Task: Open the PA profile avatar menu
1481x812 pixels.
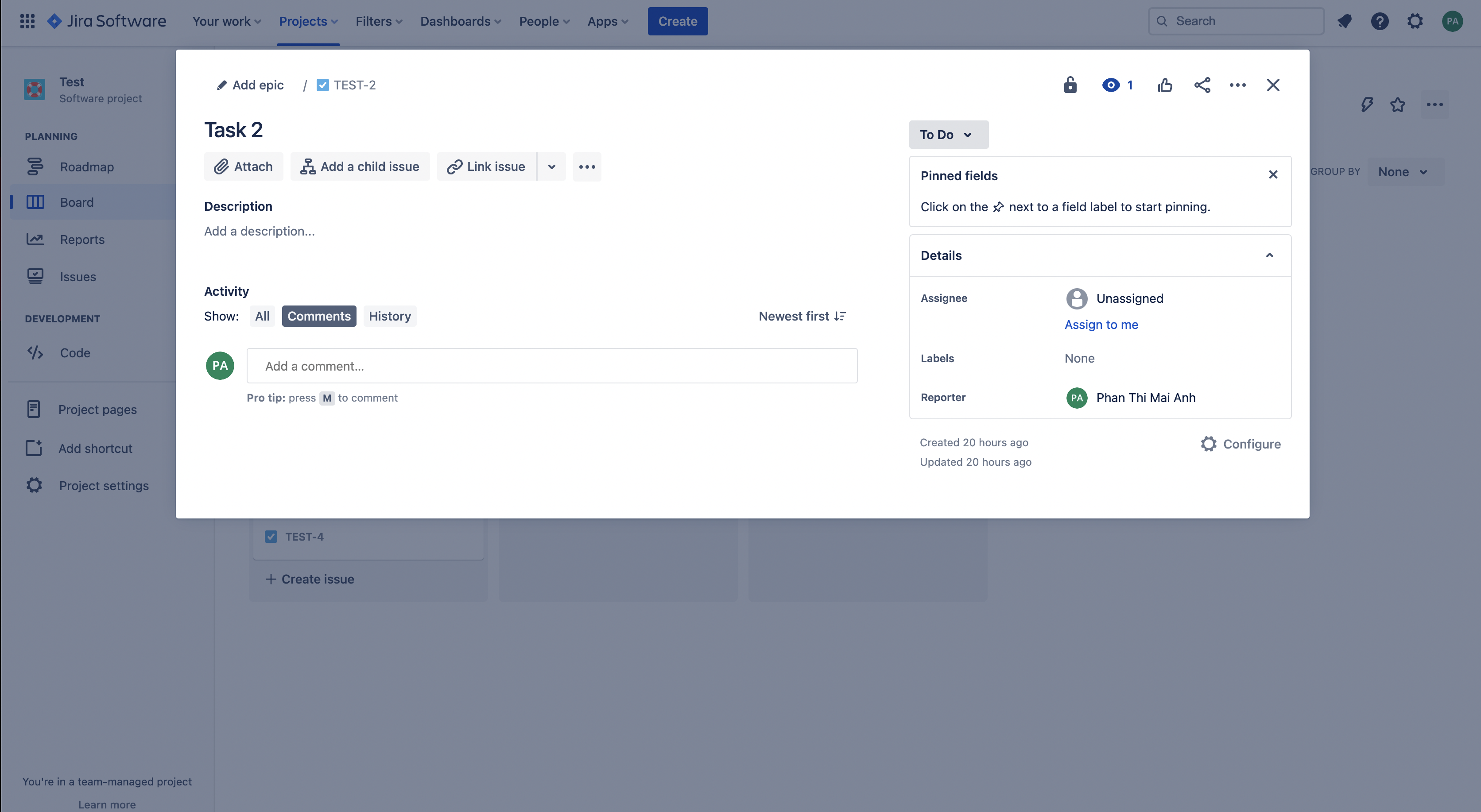Action: [1452, 21]
